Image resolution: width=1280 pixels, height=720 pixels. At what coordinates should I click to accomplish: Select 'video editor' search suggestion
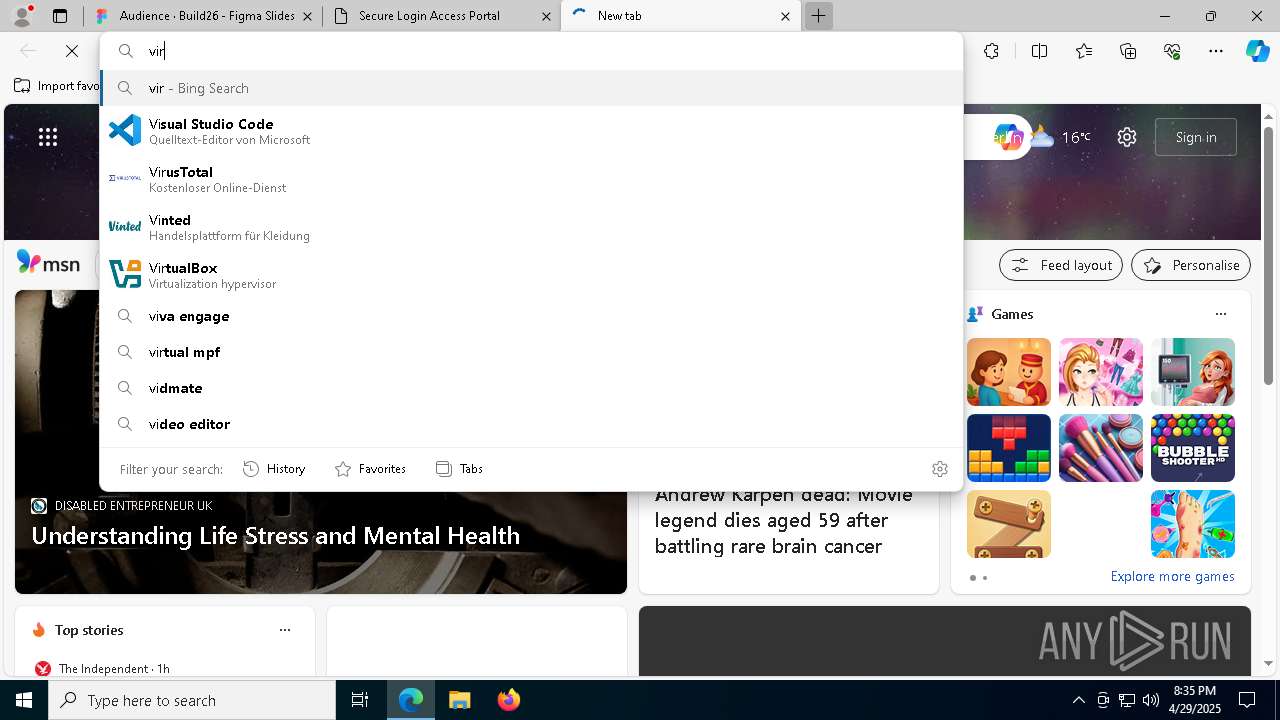(x=531, y=424)
